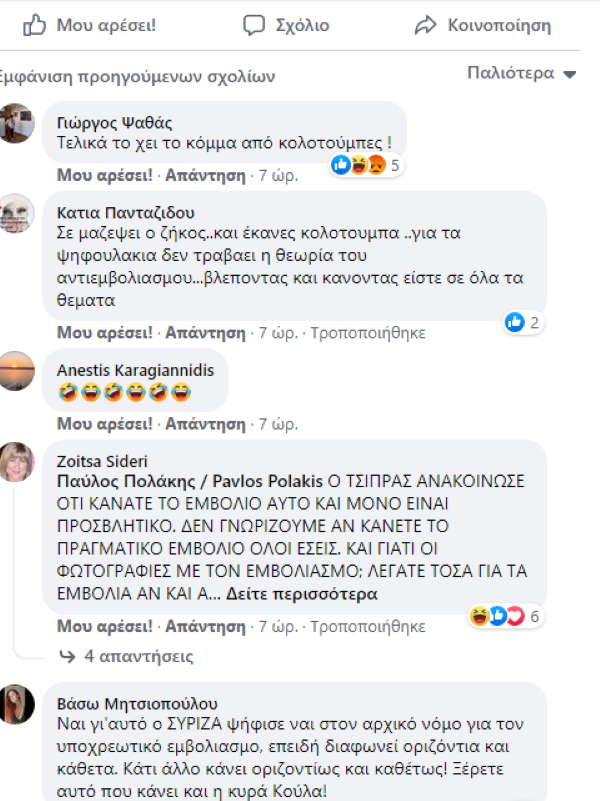Open reactions on Zoitsa Sideri comment
This screenshot has height=801, width=600.
505,616
